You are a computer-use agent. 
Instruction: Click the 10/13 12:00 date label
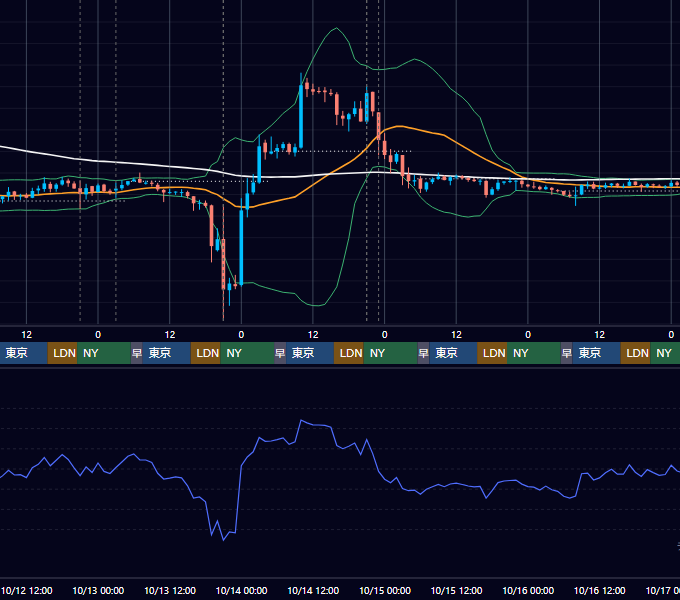[170, 590]
